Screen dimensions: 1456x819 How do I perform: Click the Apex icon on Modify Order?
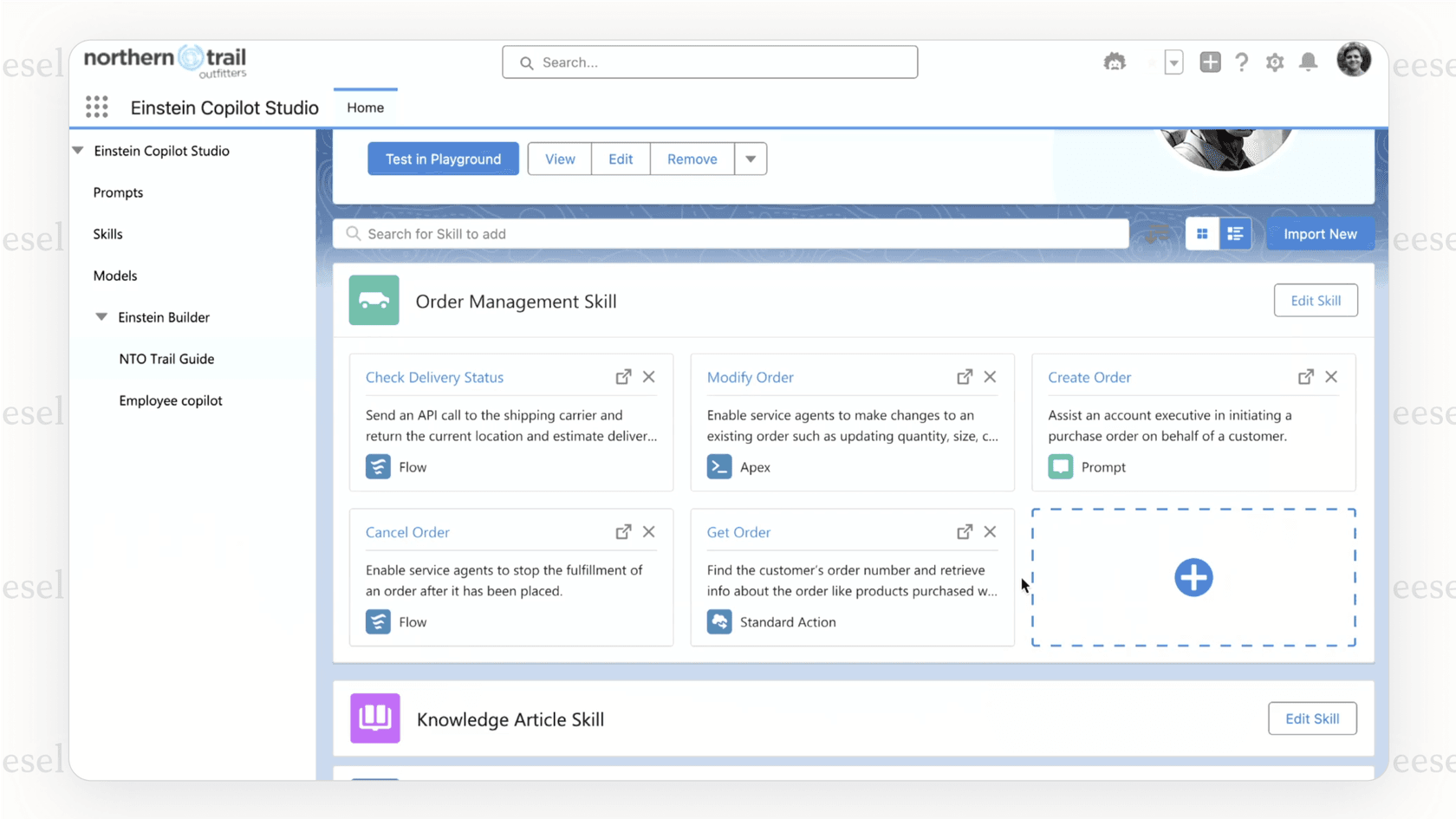pyautogui.click(x=719, y=466)
